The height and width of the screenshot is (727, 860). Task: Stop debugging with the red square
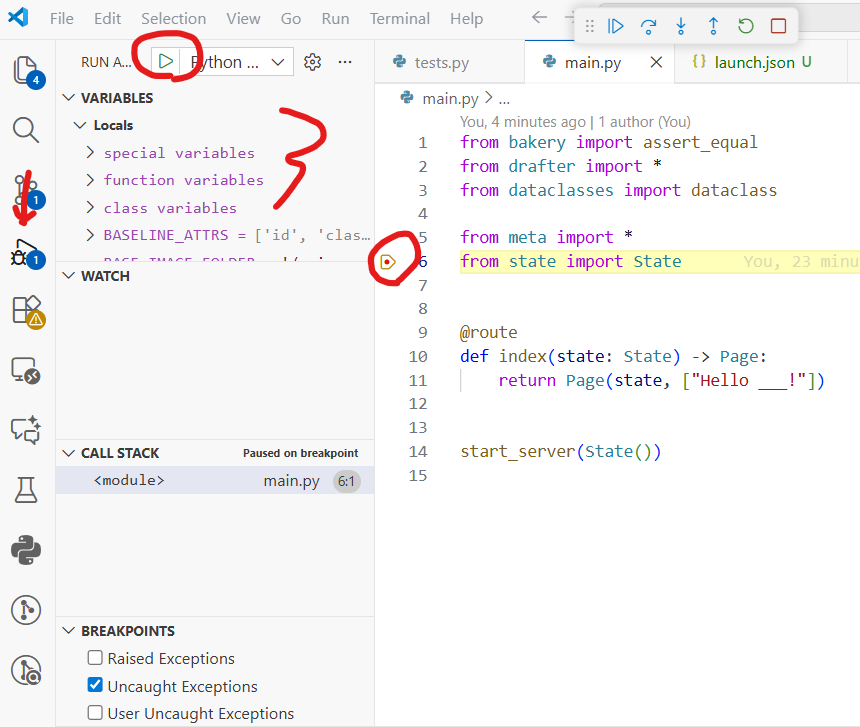coord(779,27)
